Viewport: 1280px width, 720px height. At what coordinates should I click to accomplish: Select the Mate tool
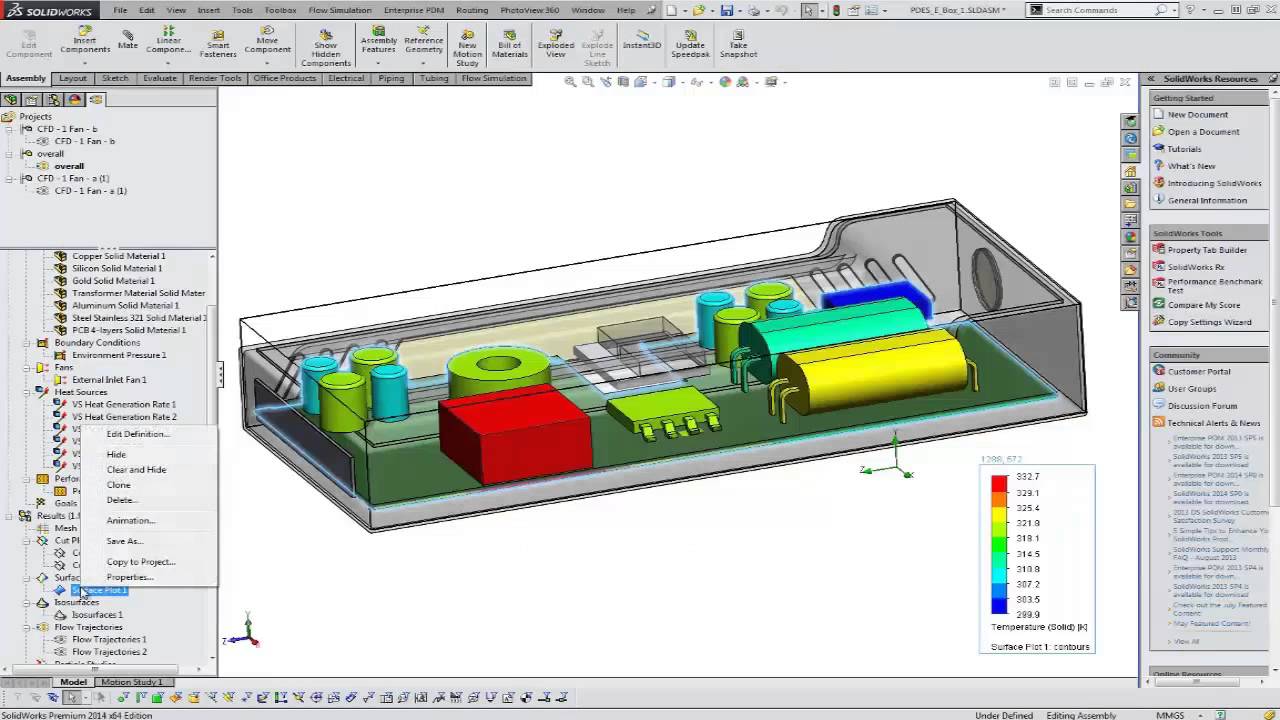[x=128, y=38]
